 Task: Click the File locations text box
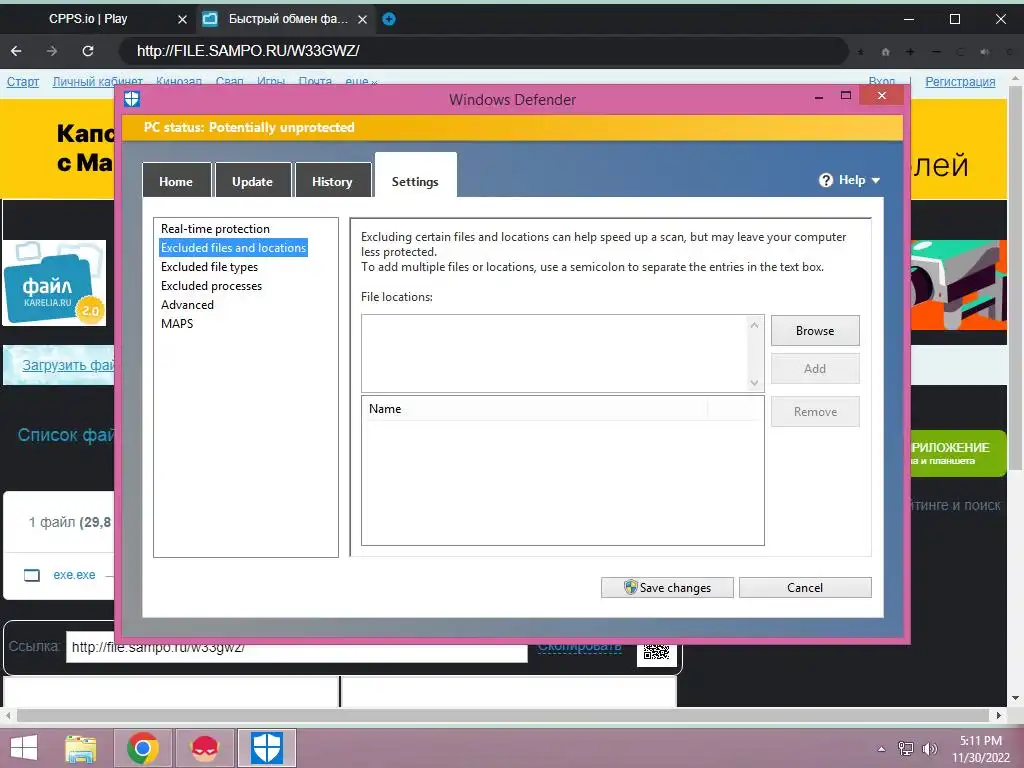click(555, 353)
